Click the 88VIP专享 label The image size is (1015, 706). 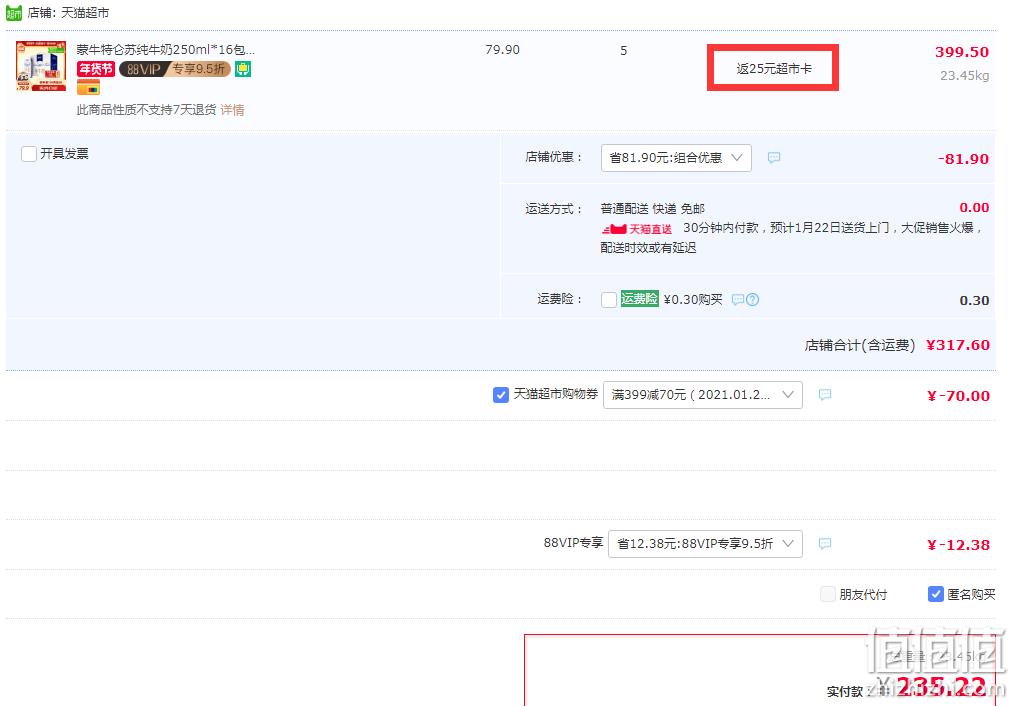coord(573,543)
